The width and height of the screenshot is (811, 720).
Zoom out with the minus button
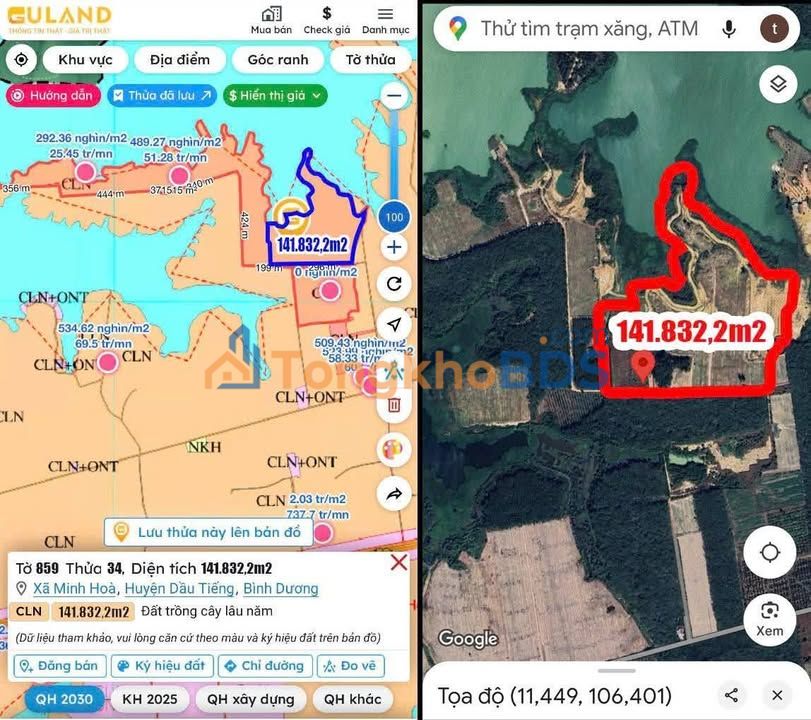394,97
